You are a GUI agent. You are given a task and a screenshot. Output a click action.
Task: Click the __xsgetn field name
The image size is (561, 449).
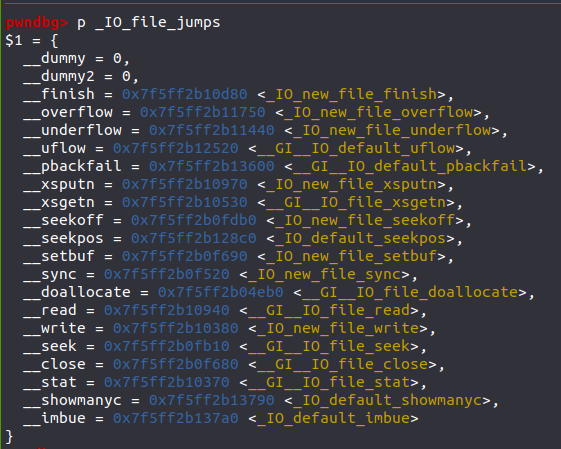coord(59,202)
